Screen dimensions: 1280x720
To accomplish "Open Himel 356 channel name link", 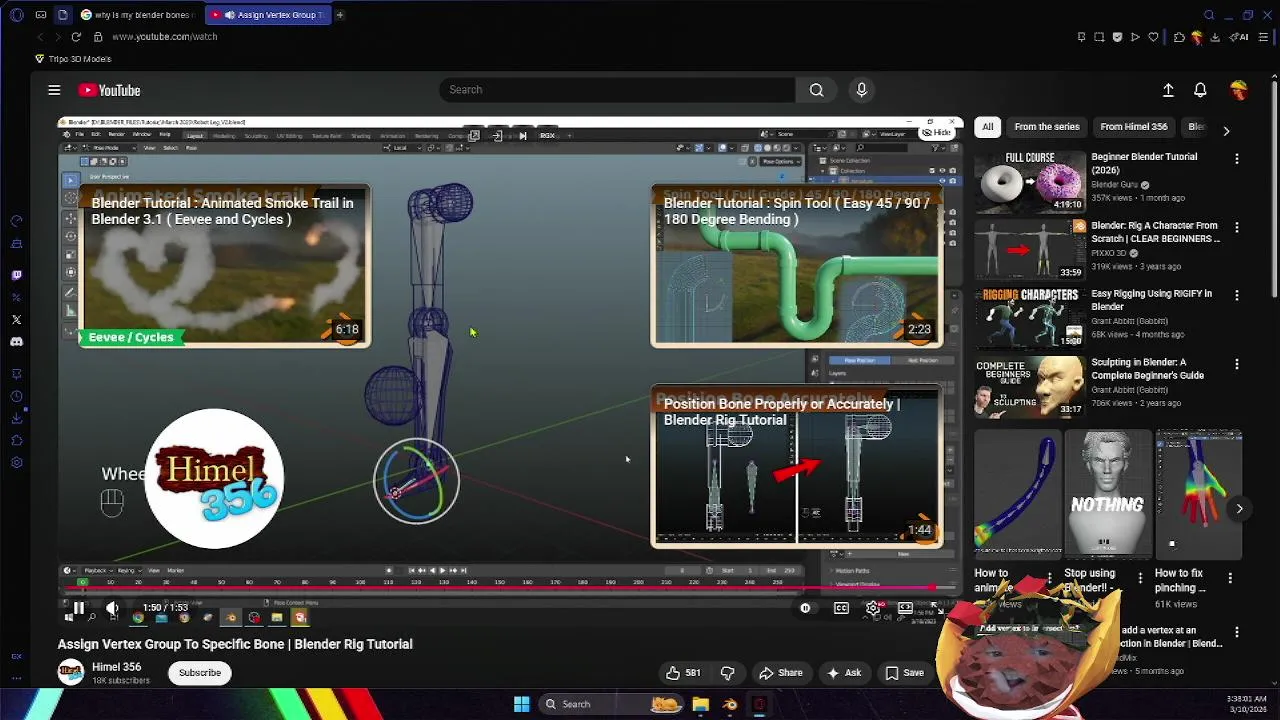I will 116,667.
